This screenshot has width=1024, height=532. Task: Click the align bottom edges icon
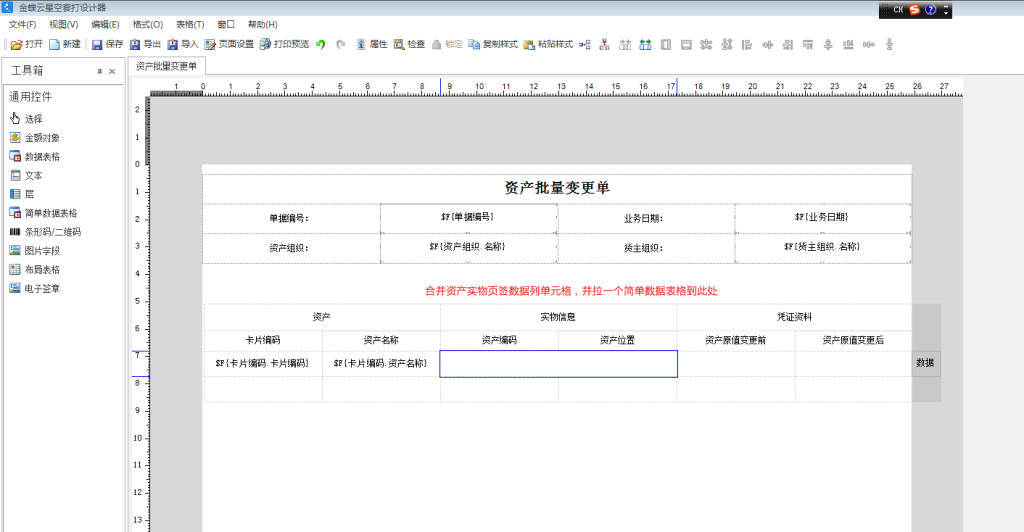[848, 44]
